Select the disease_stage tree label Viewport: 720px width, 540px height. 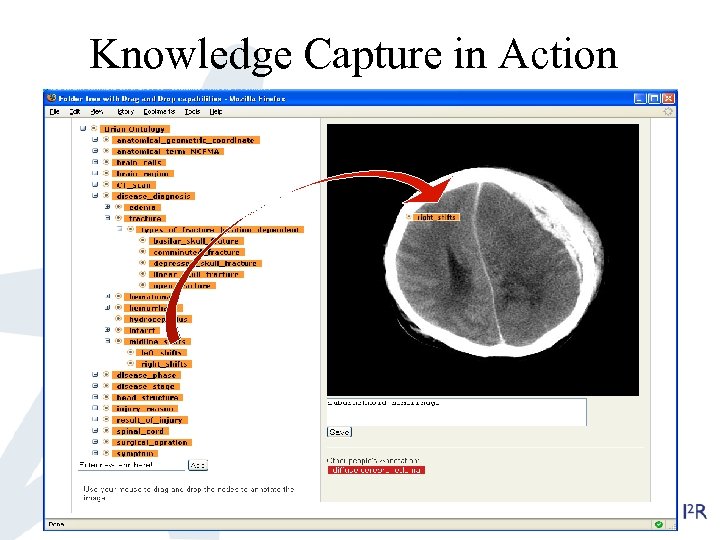[146, 386]
